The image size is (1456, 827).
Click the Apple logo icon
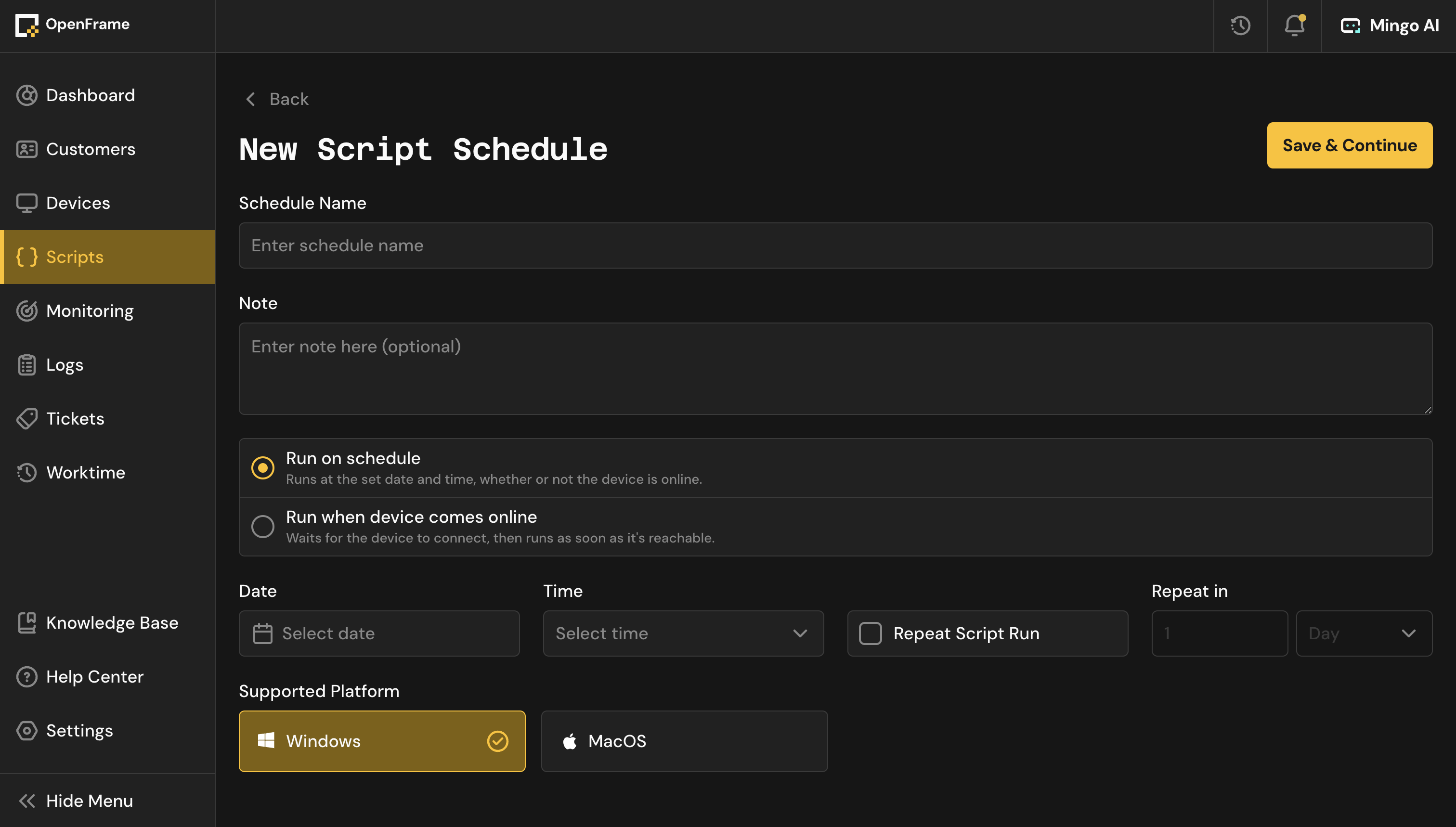[569, 741]
